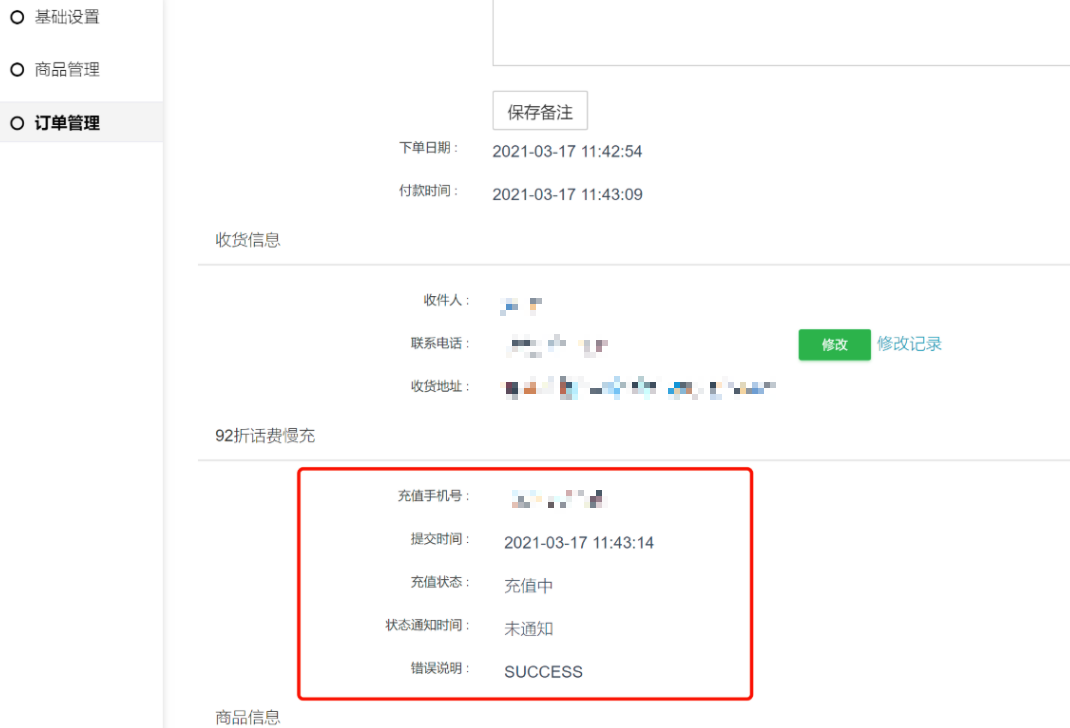Click the circle icon beside 基础设置
Screen dimensions: 1070x728
pyautogui.click(x=16, y=17)
